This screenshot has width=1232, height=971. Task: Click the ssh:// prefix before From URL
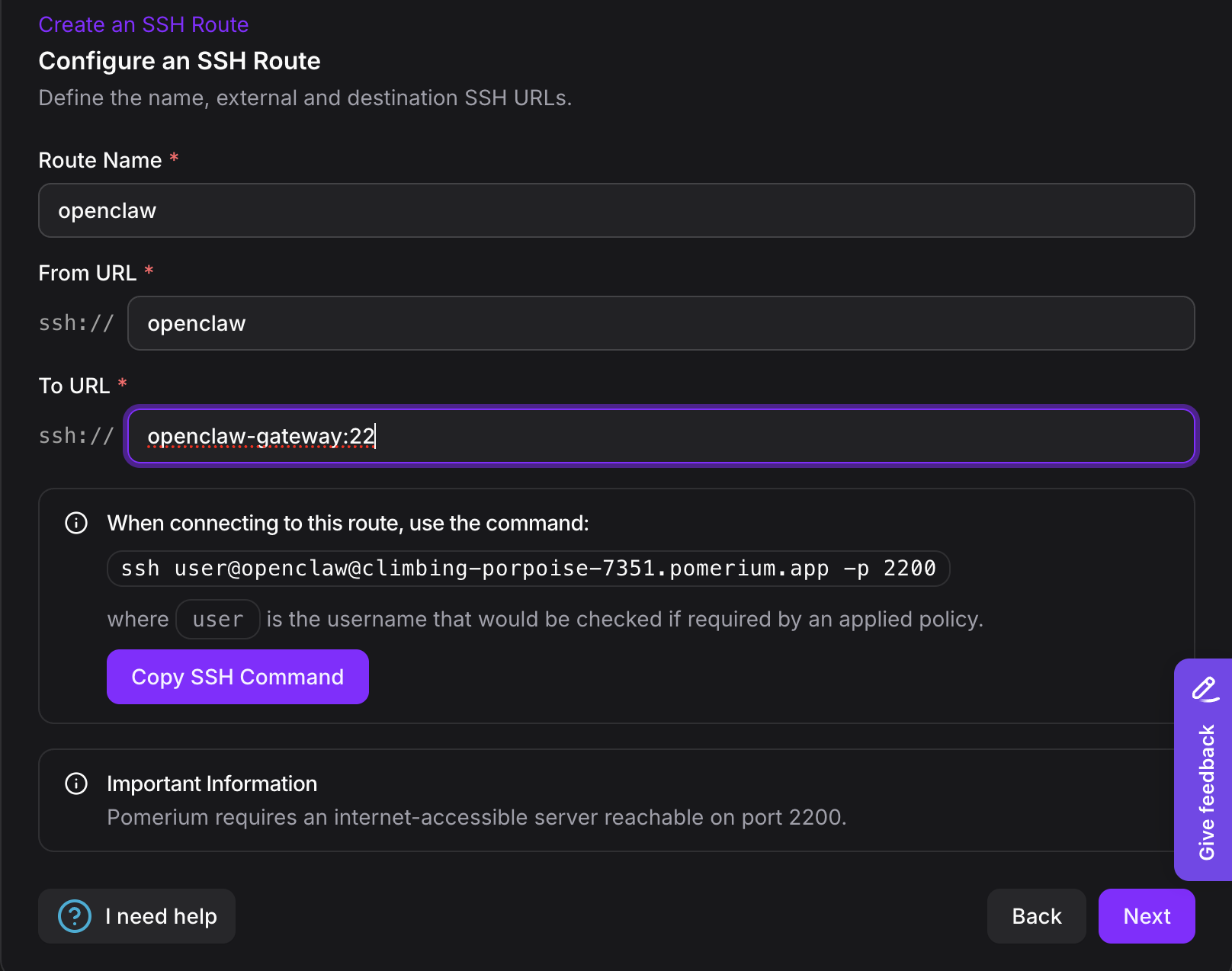click(75, 322)
